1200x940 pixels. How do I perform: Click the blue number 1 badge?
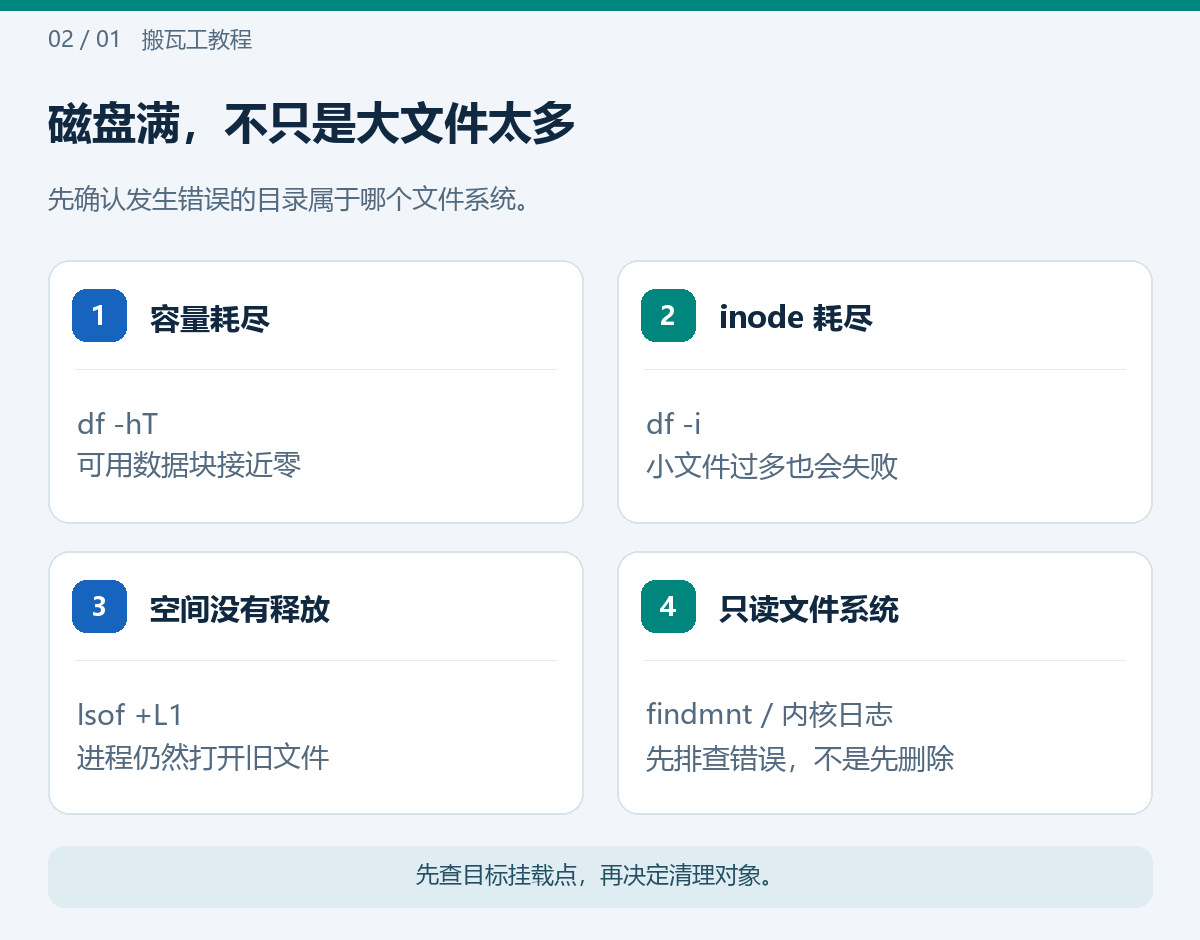(x=99, y=316)
